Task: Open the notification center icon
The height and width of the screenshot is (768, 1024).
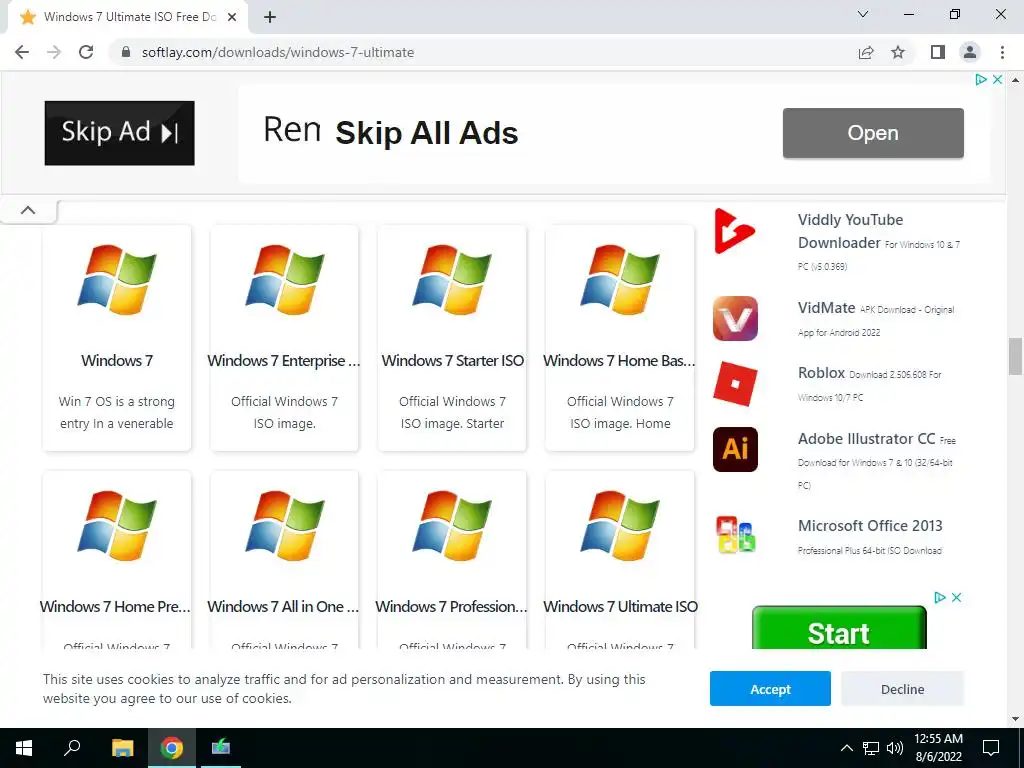Action: (x=991, y=748)
